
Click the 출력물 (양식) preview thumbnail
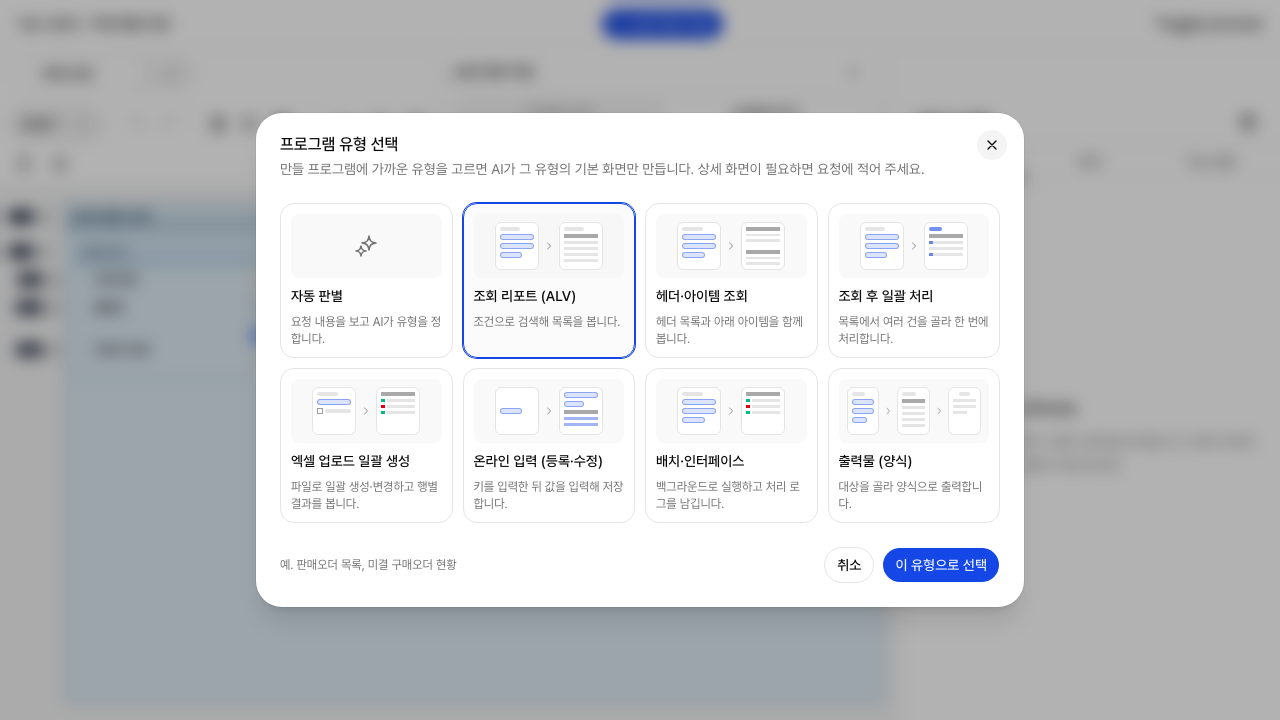click(x=914, y=411)
